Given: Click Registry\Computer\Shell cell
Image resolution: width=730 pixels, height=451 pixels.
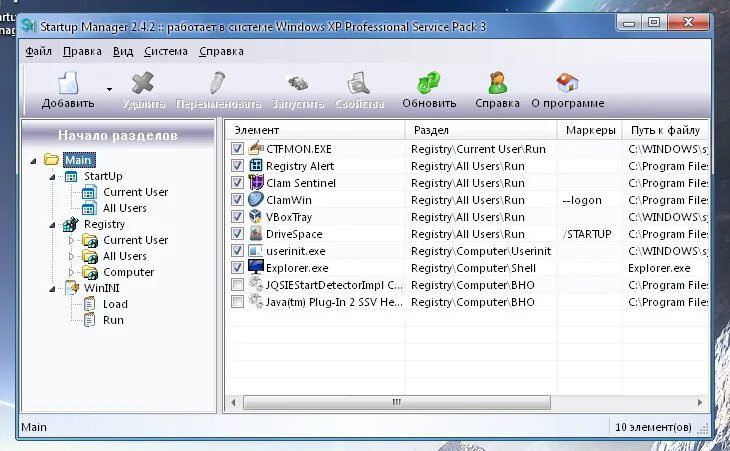Looking at the screenshot, I should (473, 268).
